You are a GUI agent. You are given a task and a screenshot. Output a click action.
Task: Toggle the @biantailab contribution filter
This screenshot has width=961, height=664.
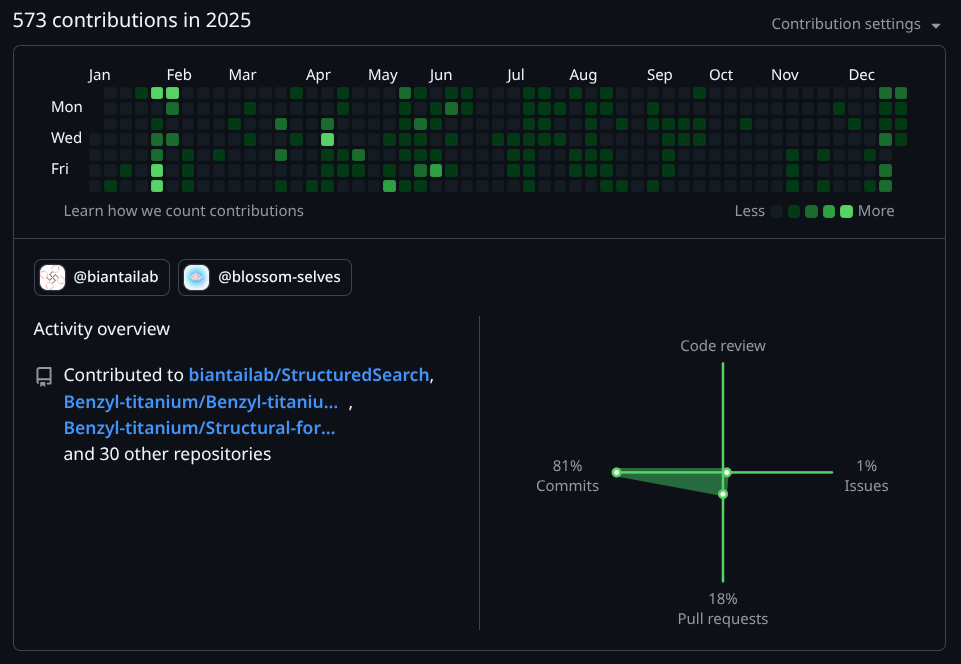point(101,277)
